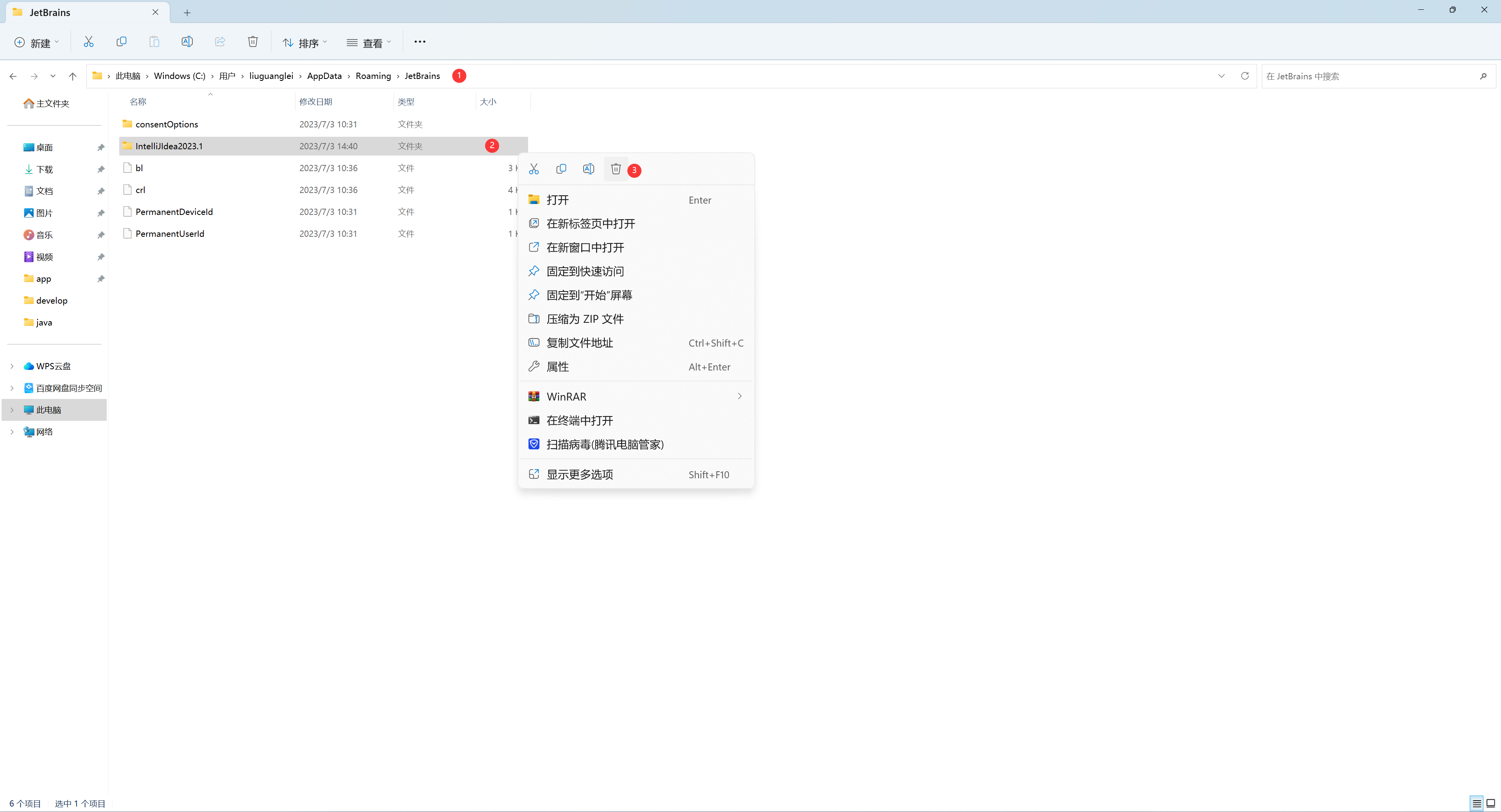Image resolution: width=1501 pixels, height=812 pixels.
Task: Close the JetBrains tab
Action: 156,12
